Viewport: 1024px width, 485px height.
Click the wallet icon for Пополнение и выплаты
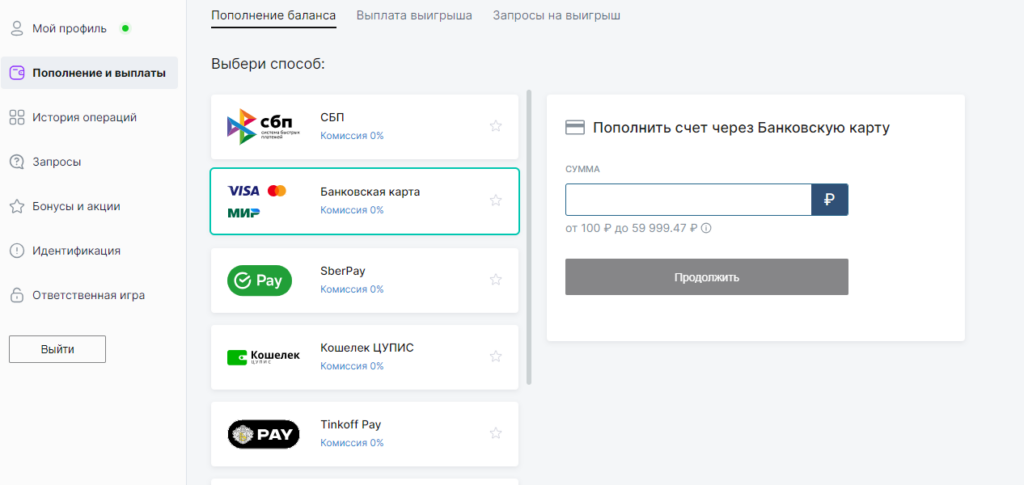pyautogui.click(x=17, y=73)
